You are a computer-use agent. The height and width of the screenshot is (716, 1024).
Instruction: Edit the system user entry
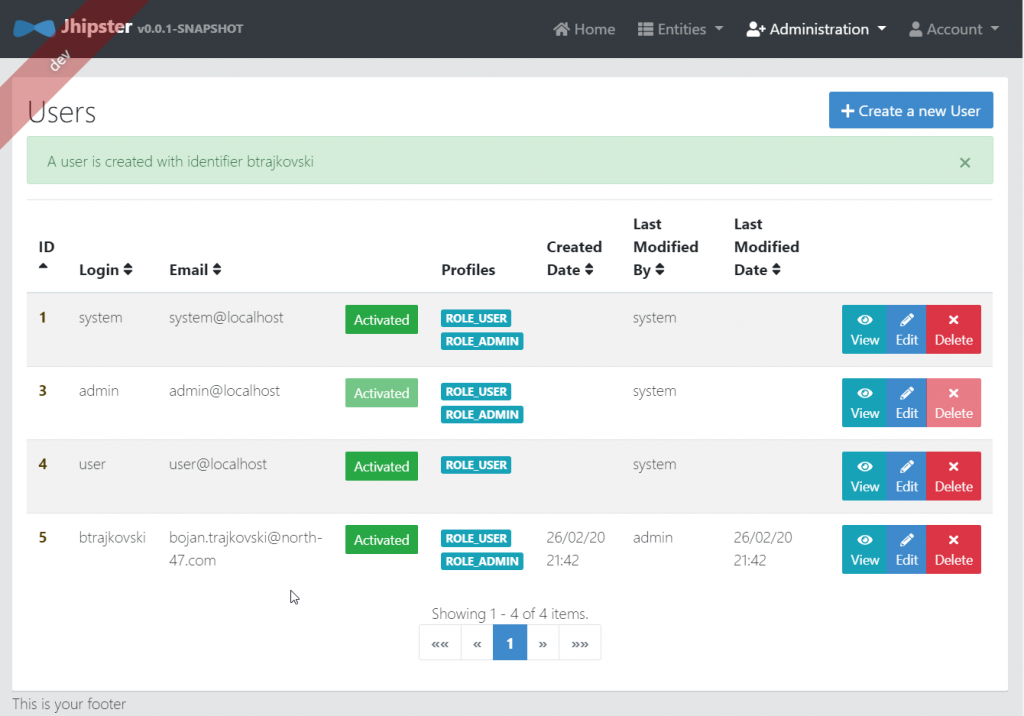pos(906,329)
